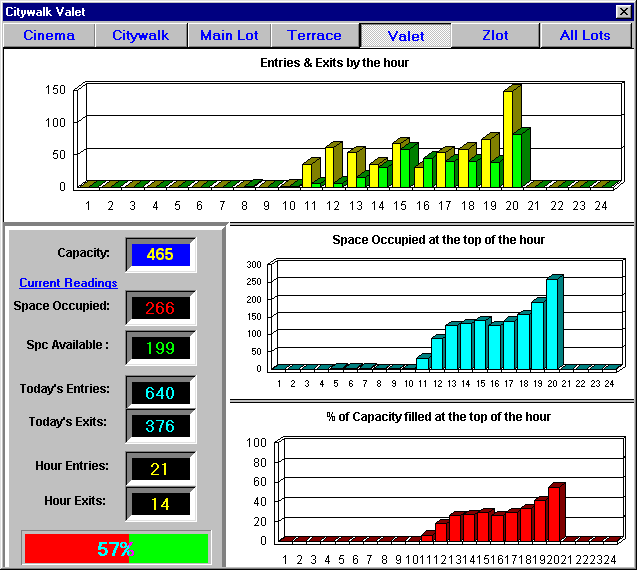This screenshot has width=637, height=570.
Task: Click the "Capacity:" label
Action: tap(83, 253)
